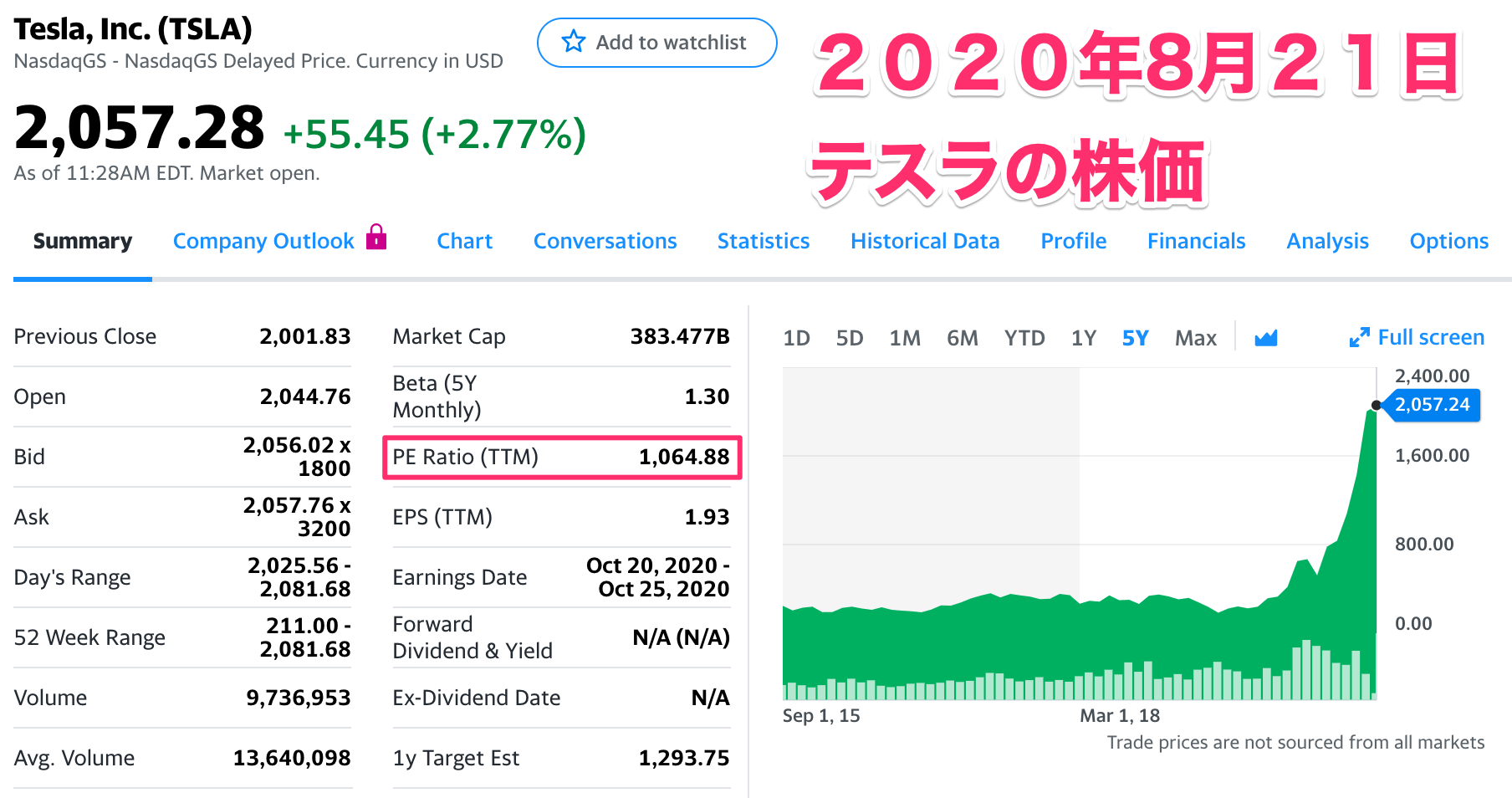Screen dimensions: 1512x798
Task: Click the 52 Week Range value
Action: pyautogui.click(x=305, y=637)
